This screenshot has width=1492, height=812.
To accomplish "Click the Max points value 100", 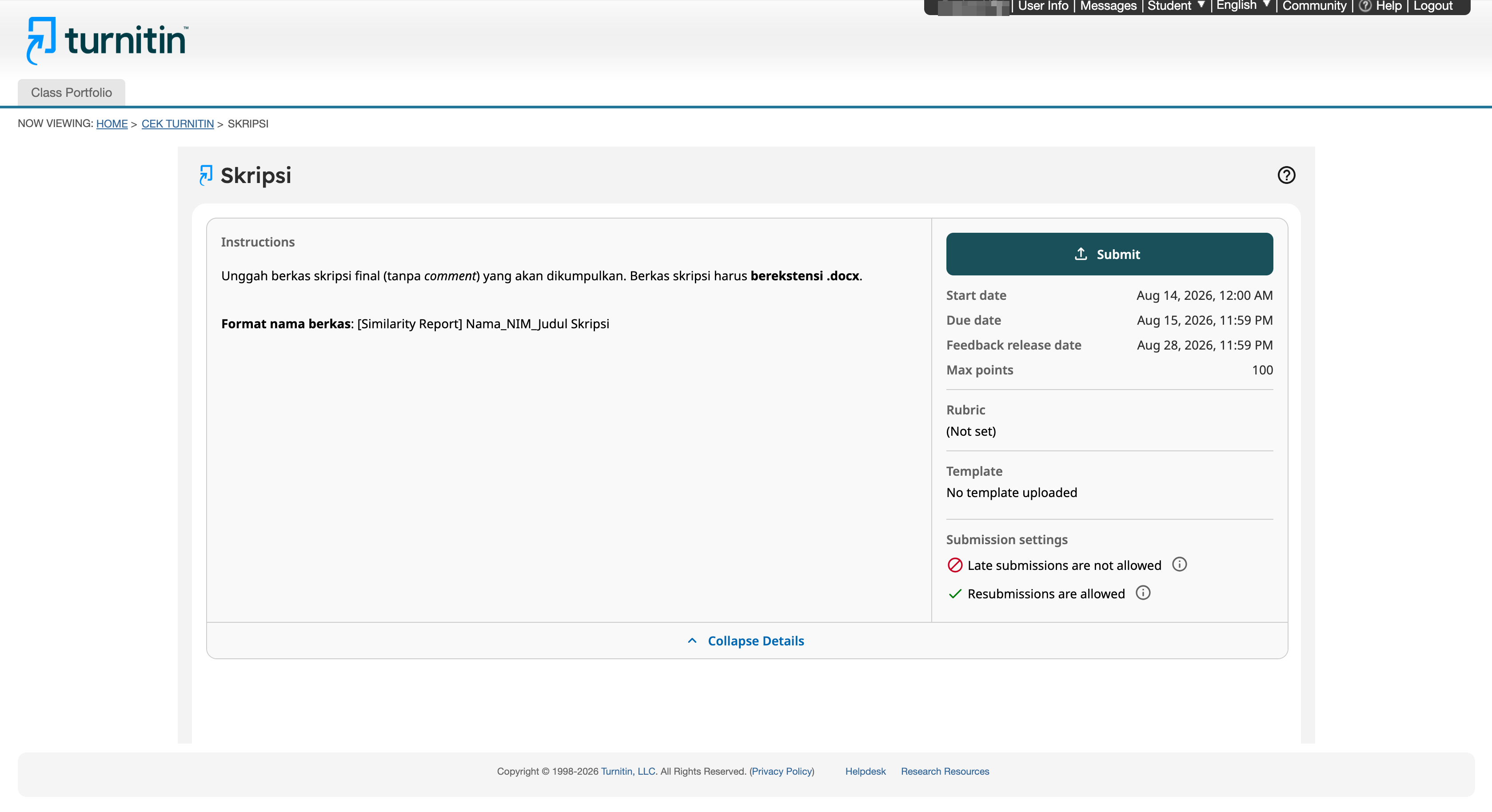I will click(x=1262, y=370).
